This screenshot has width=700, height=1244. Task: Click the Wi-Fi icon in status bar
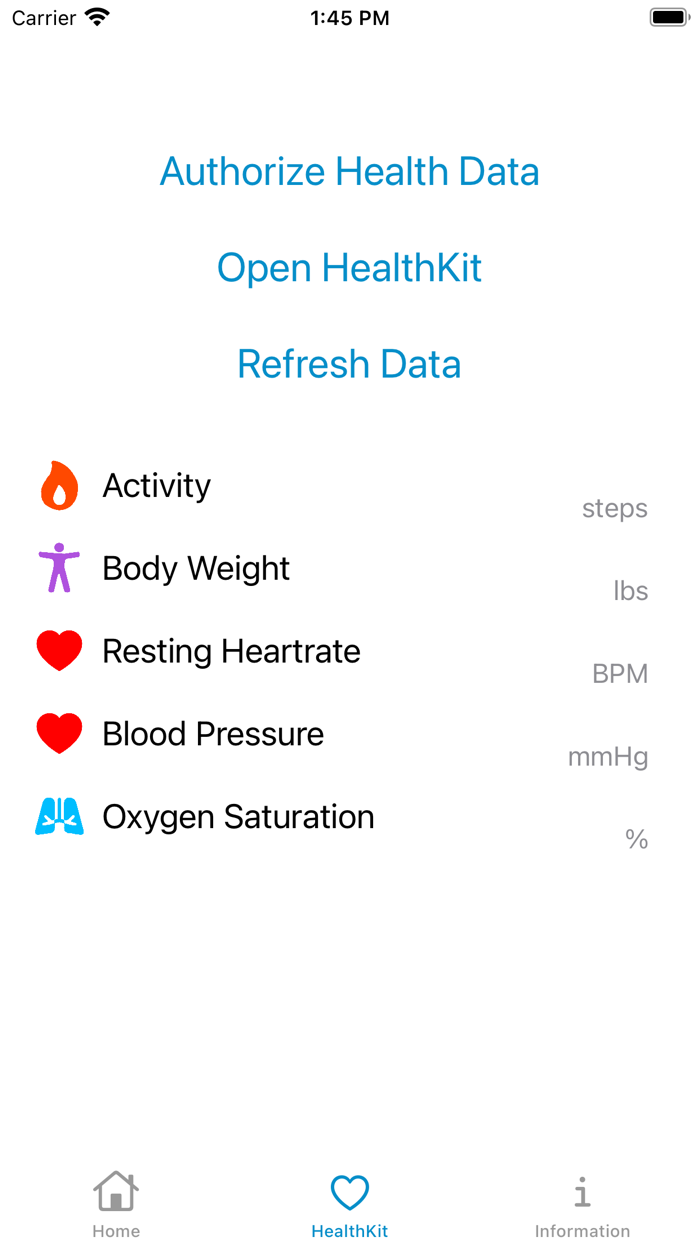click(95, 16)
